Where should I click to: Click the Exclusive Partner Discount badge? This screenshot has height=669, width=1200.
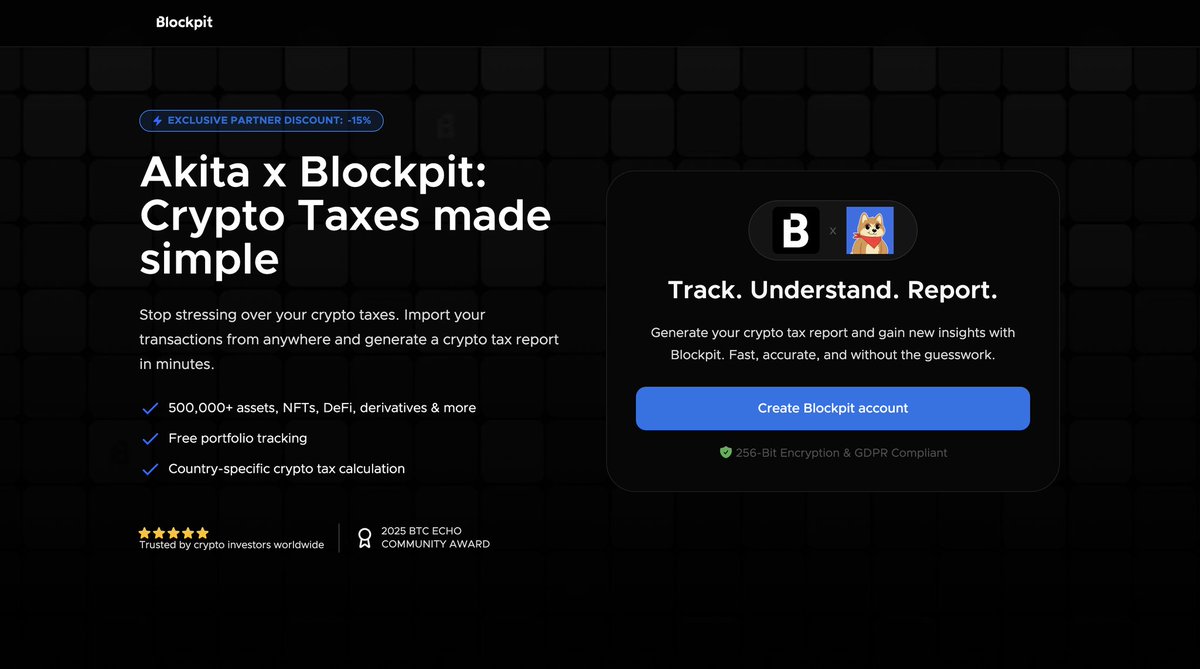pos(261,120)
